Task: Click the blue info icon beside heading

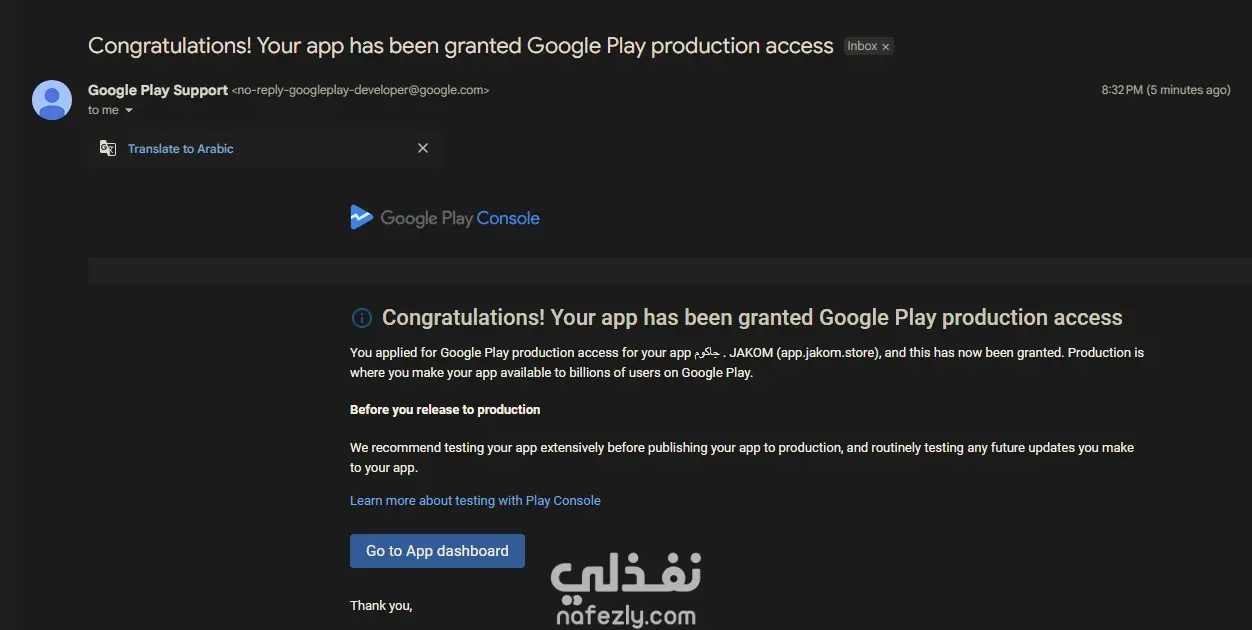Action: [361, 318]
